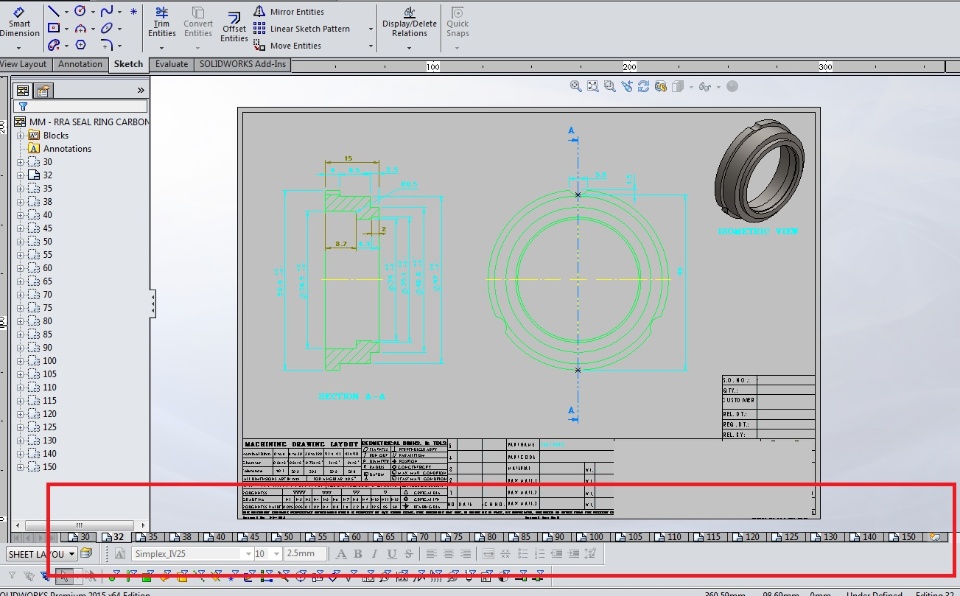Open the Annotation tab
960x596 pixels.
(x=80, y=64)
